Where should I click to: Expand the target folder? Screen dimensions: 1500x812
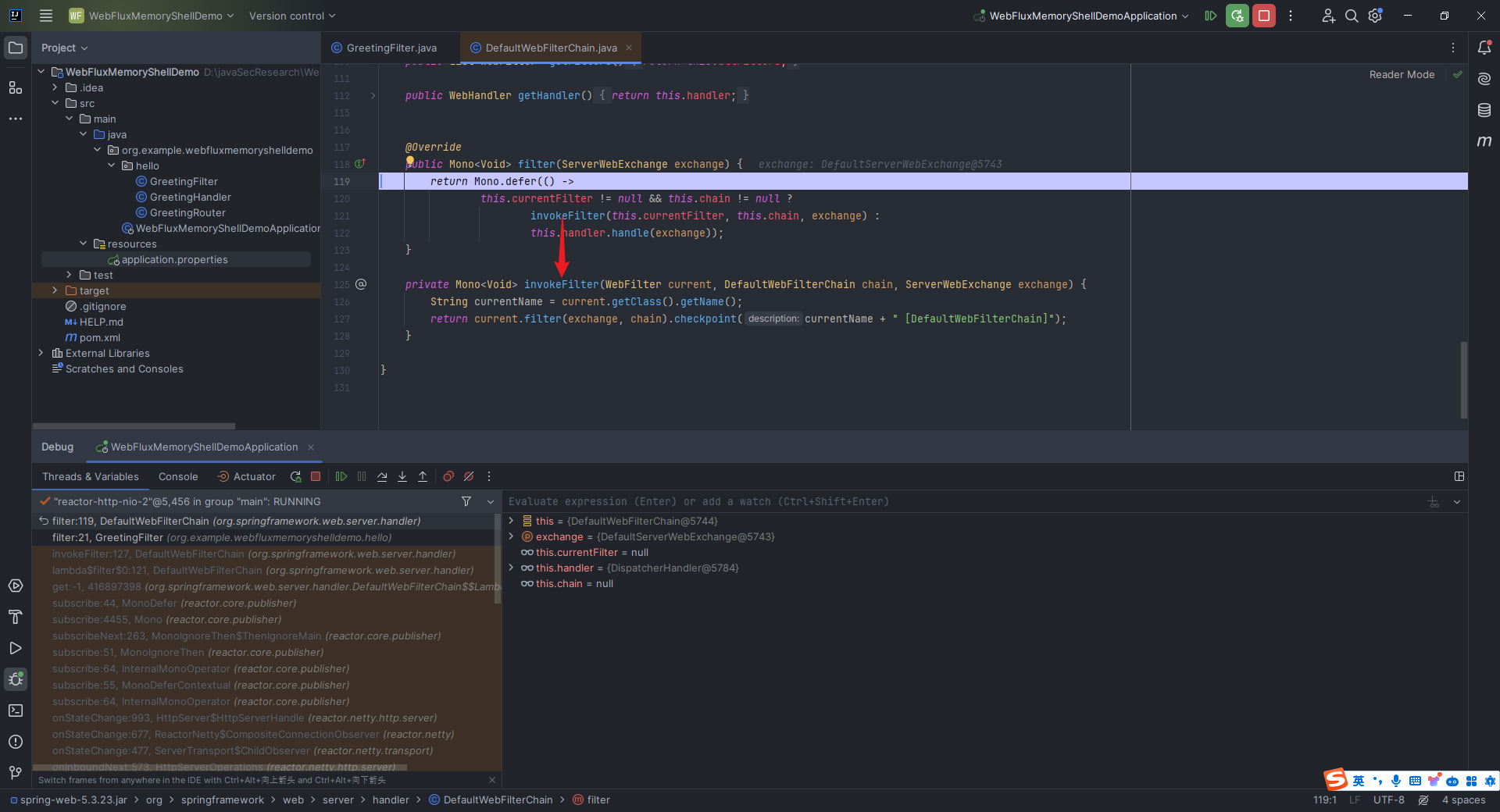tap(55, 290)
